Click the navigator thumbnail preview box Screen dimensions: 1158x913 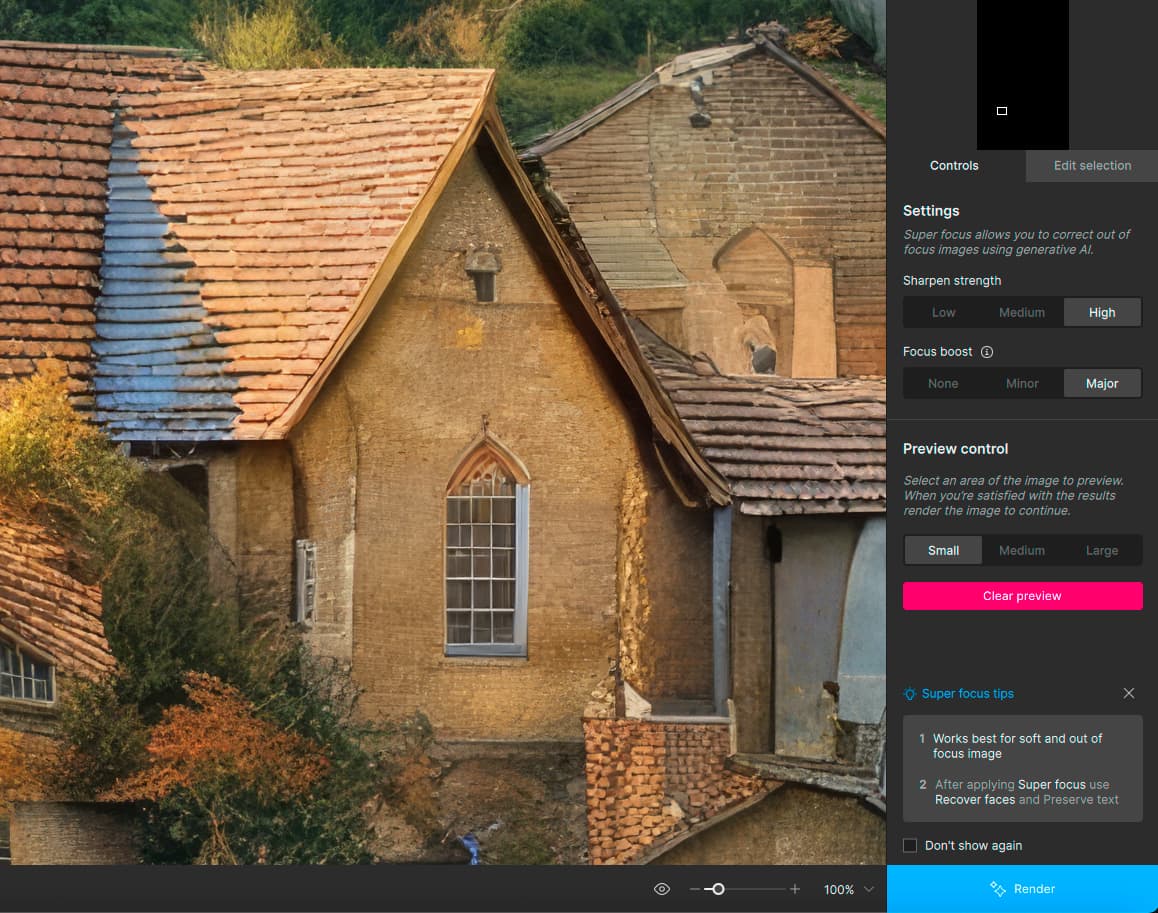coord(1002,111)
